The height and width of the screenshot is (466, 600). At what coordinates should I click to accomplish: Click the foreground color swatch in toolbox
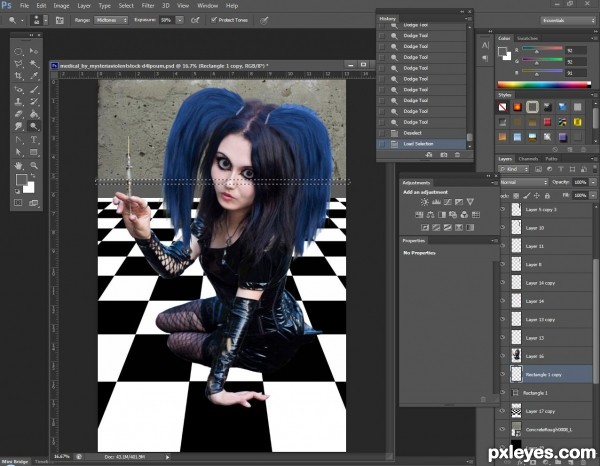click(x=21, y=179)
